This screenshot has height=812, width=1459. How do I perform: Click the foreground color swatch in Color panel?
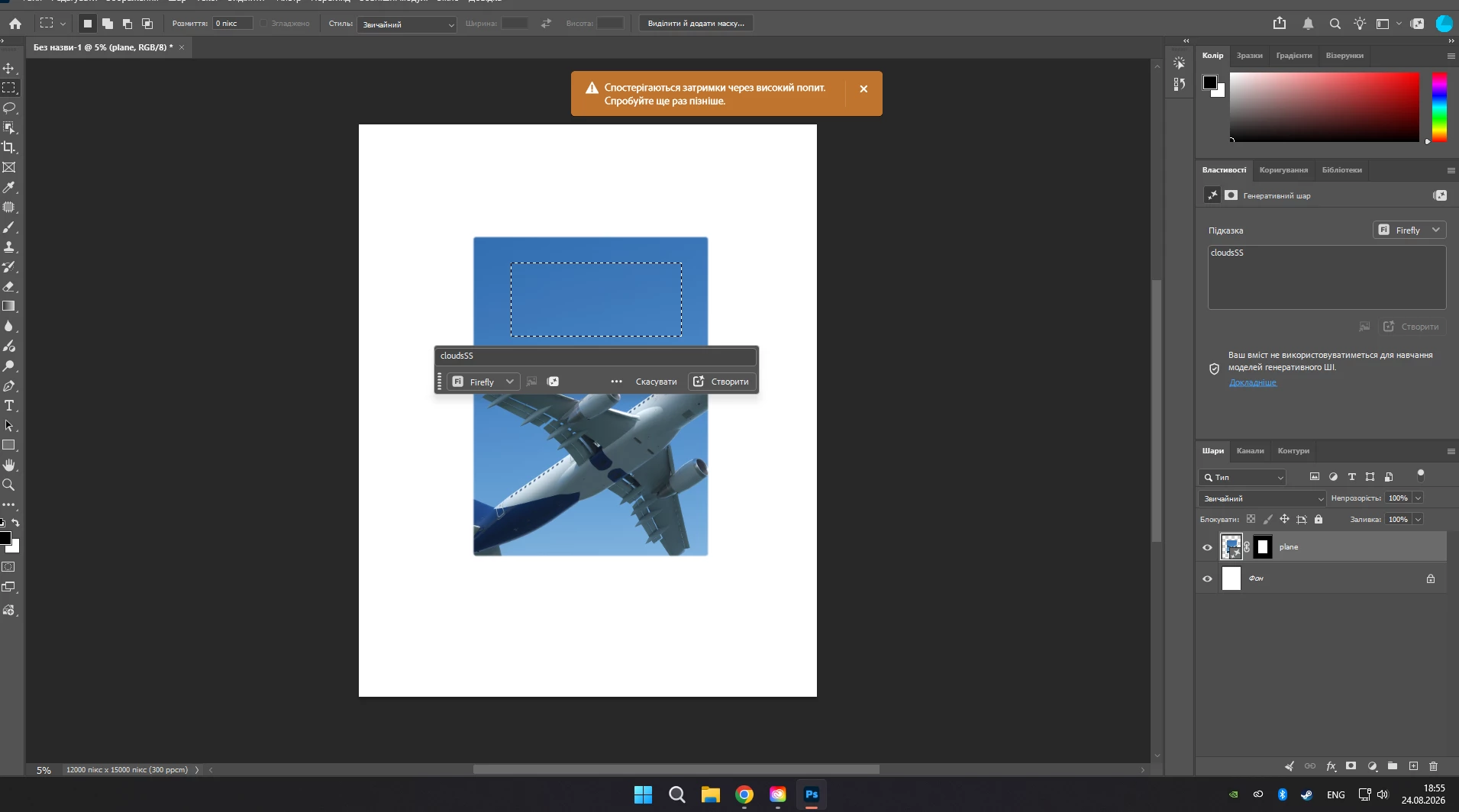tap(1210, 82)
